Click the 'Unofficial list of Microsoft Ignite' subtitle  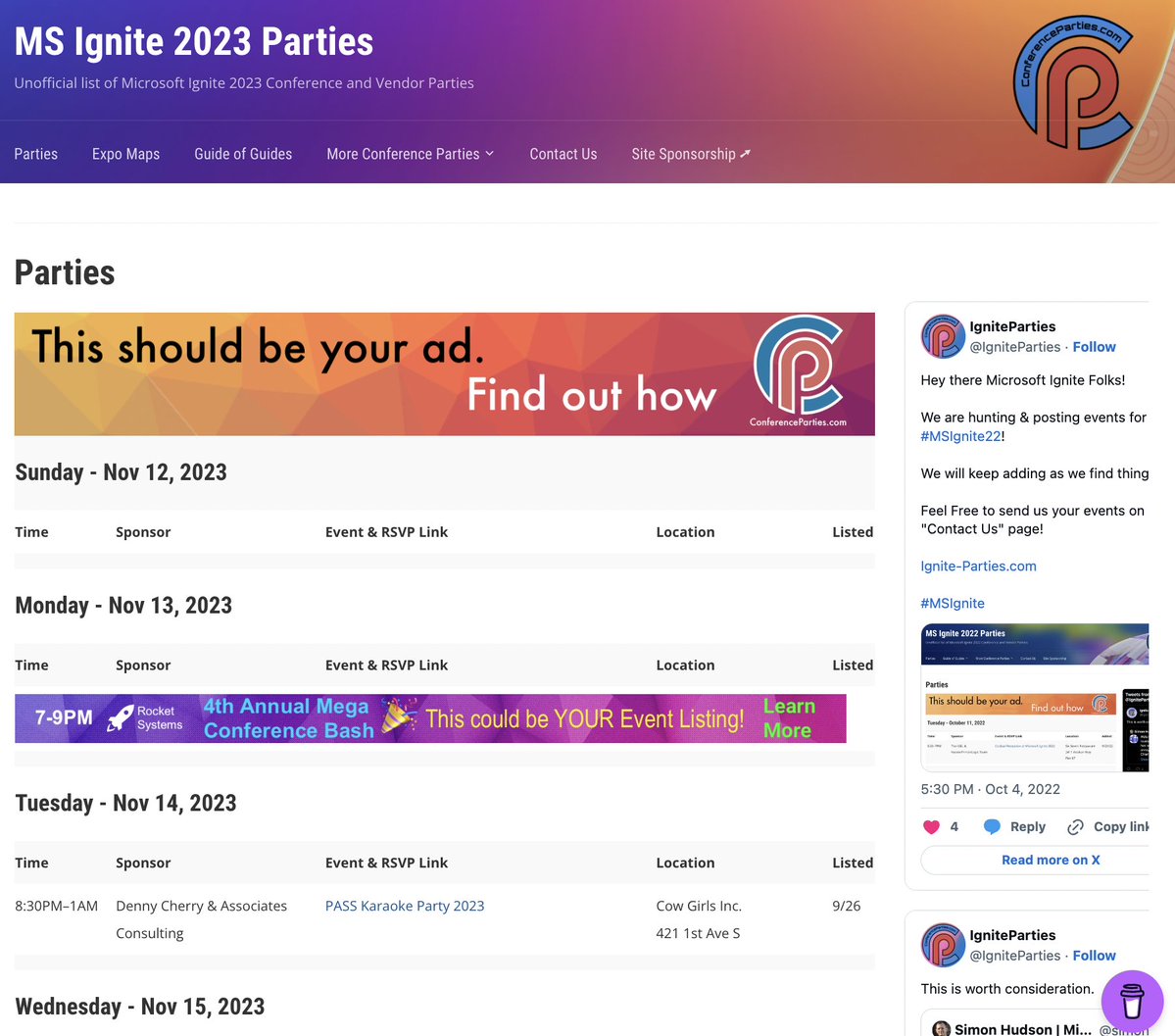(x=244, y=83)
